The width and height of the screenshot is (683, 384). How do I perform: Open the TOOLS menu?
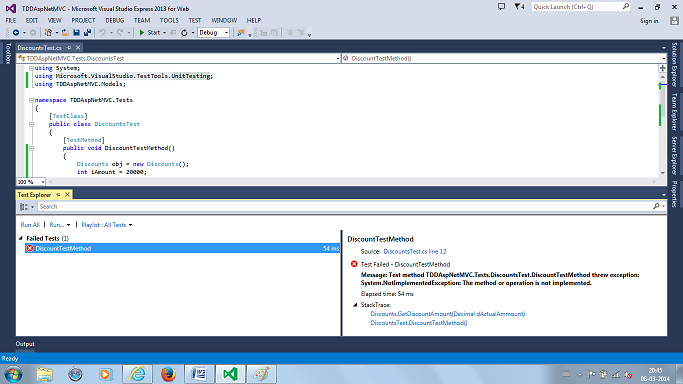pos(169,20)
